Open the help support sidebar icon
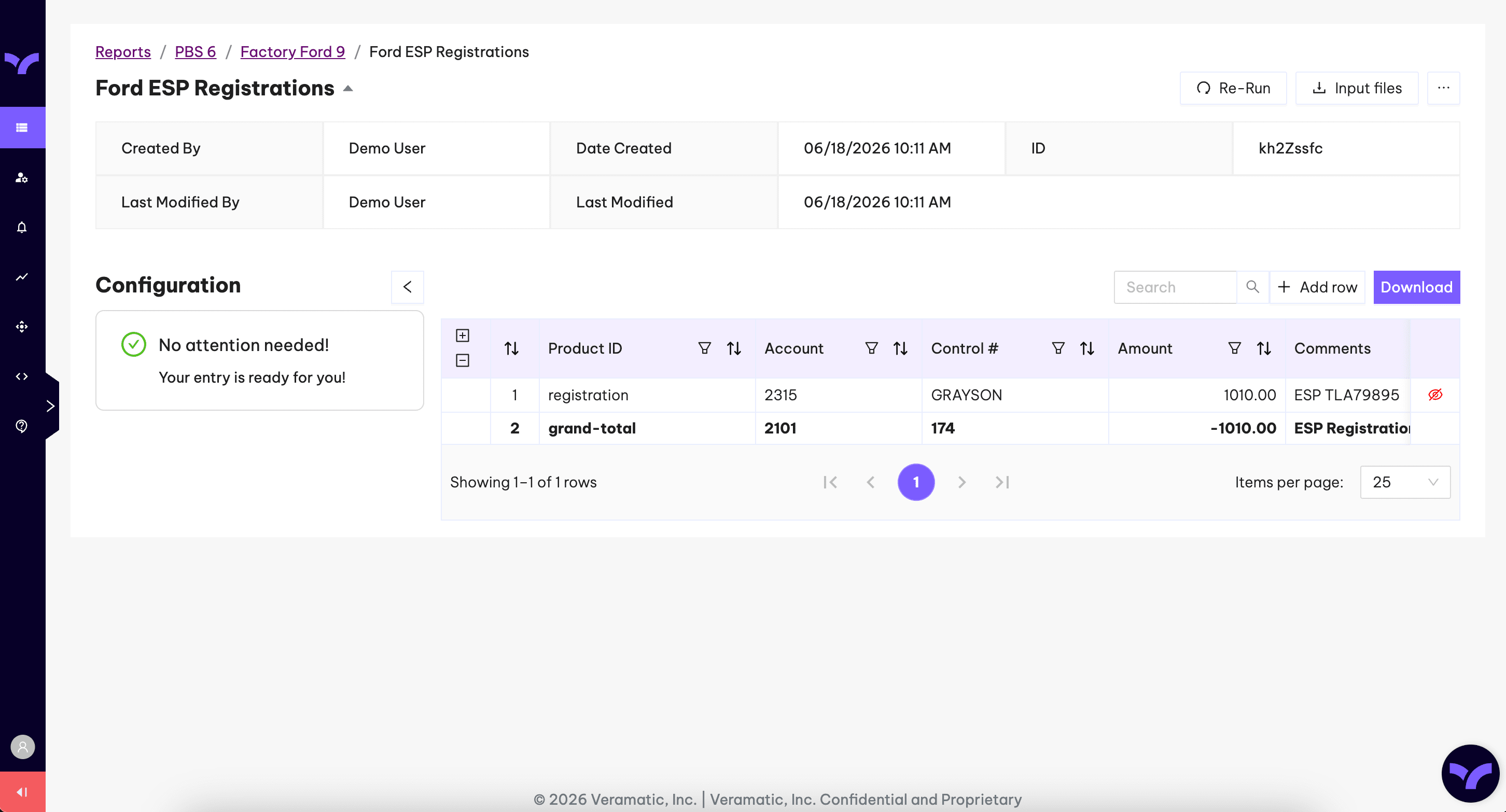The width and height of the screenshot is (1506, 812). coord(22,426)
